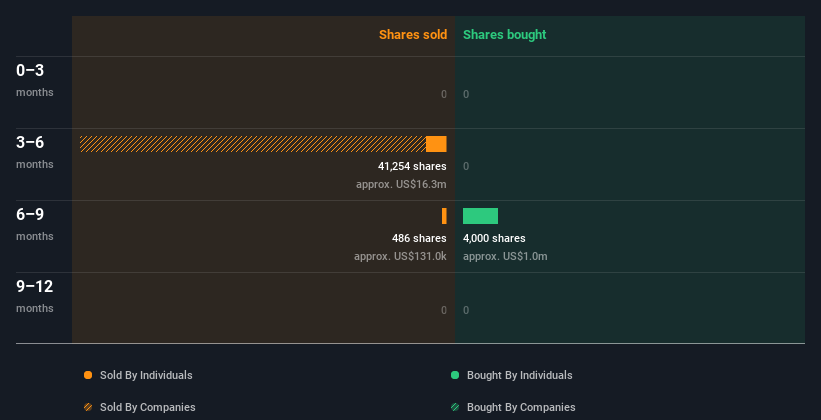Click the orange Sold By Individuals legend dot

point(88,375)
